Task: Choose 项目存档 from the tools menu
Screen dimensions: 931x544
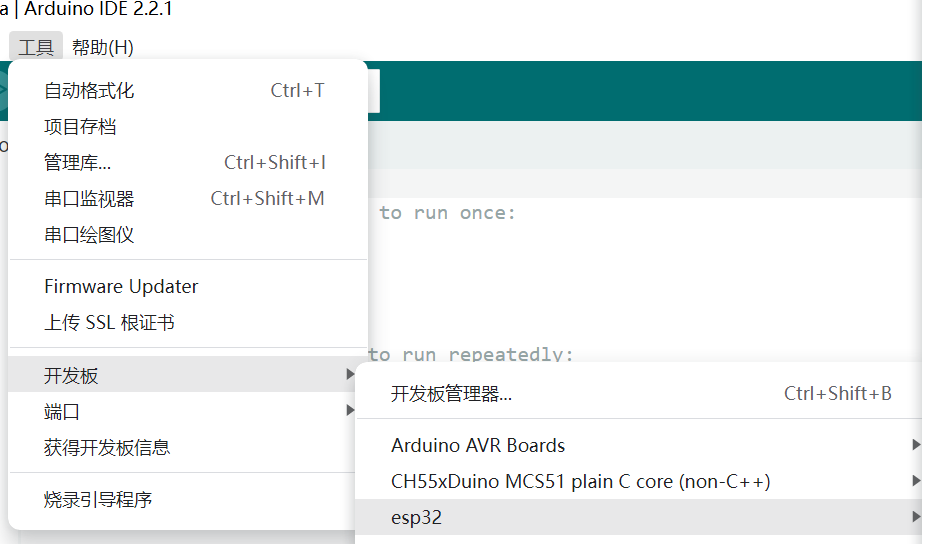Action: (188, 126)
